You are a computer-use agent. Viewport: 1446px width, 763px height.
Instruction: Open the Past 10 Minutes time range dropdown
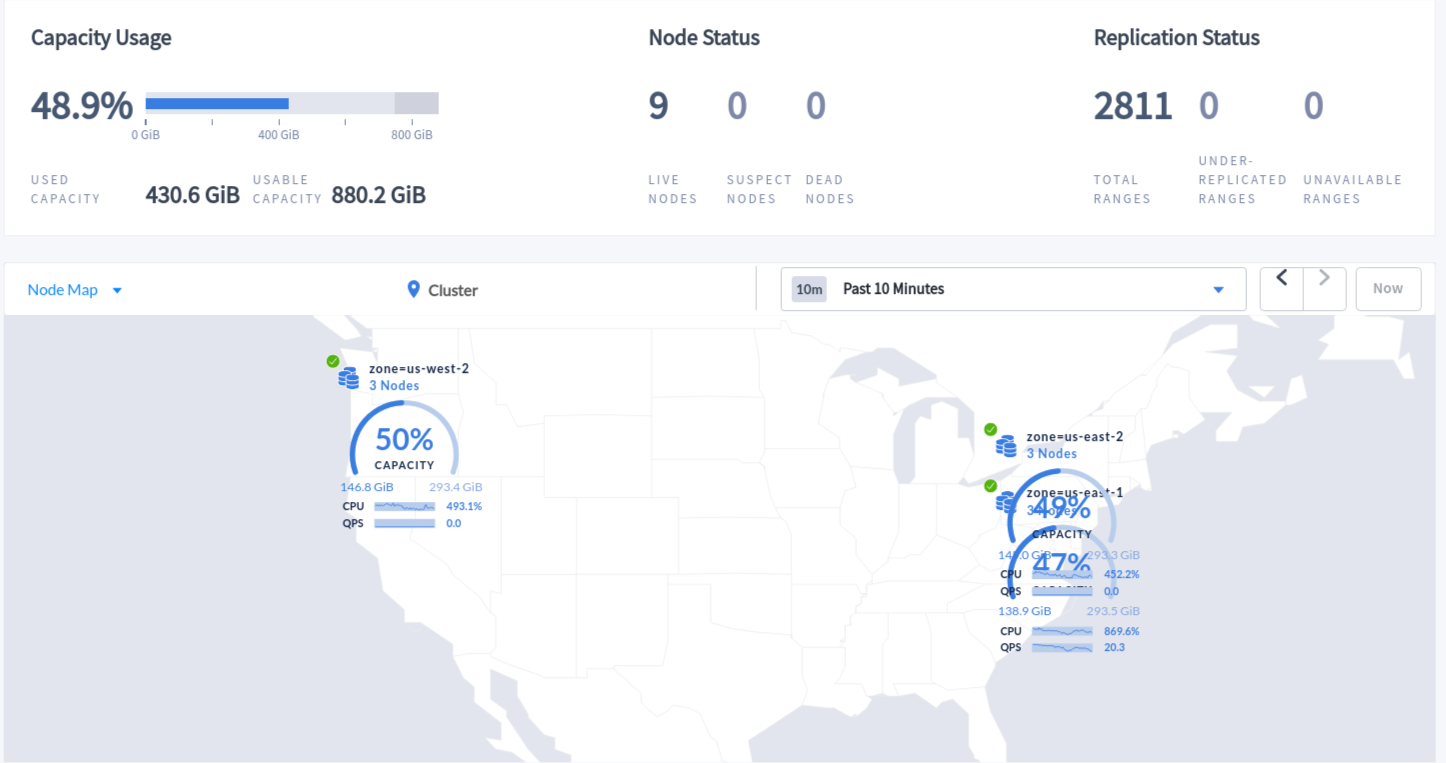1218,289
